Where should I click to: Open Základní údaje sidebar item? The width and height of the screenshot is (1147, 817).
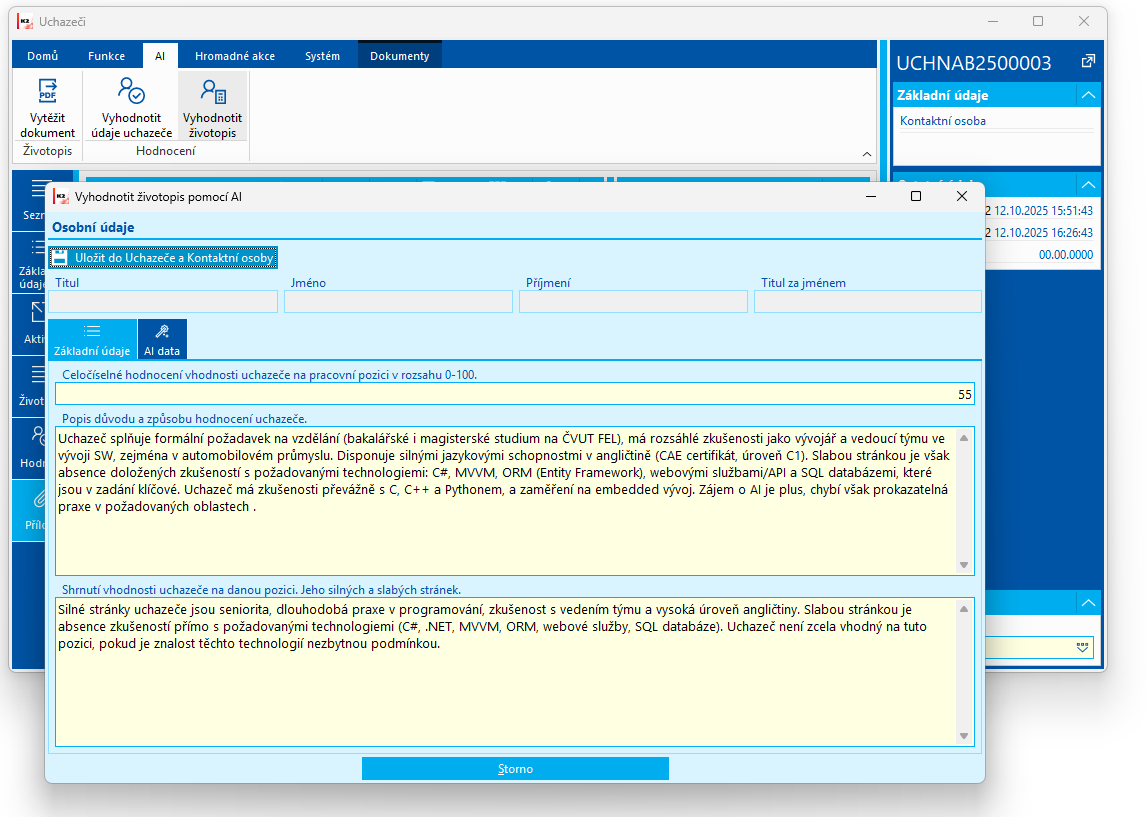[x=31, y=263]
